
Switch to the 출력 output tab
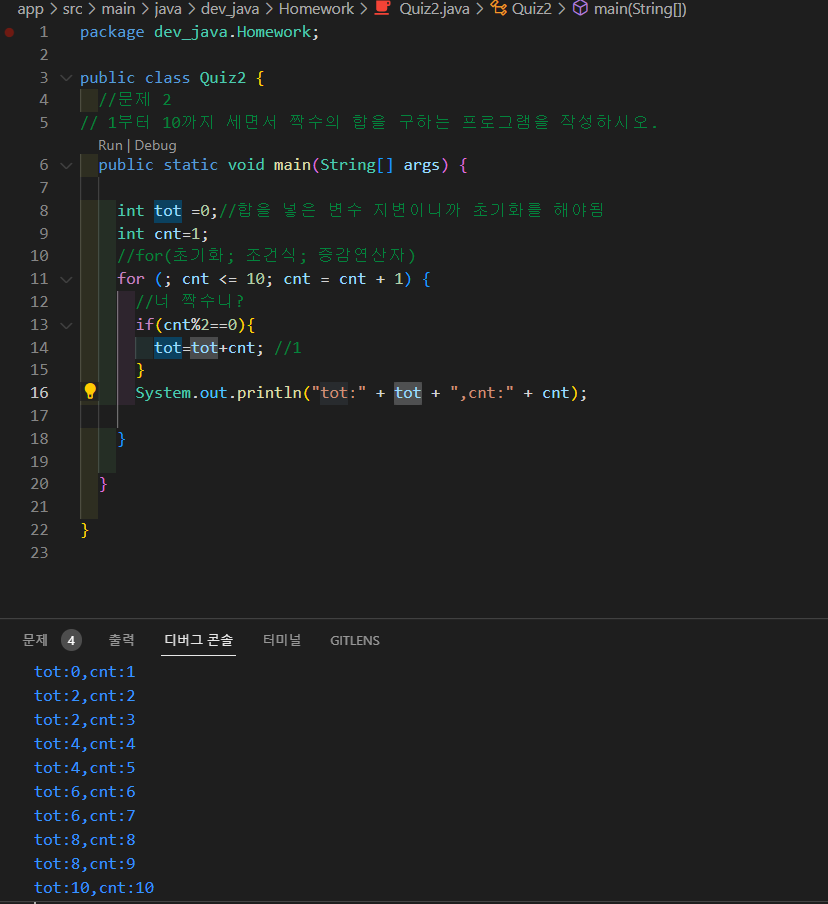pyautogui.click(x=122, y=640)
